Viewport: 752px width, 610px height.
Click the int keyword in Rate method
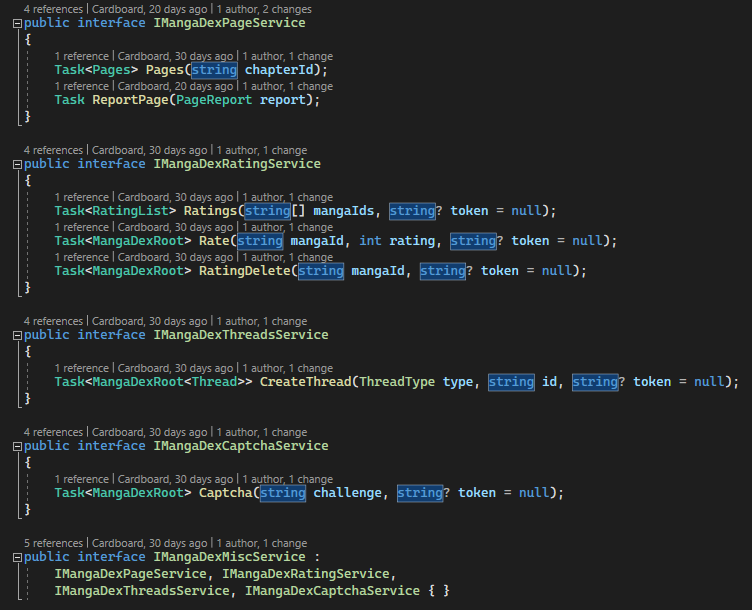click(x=370, y=241)
